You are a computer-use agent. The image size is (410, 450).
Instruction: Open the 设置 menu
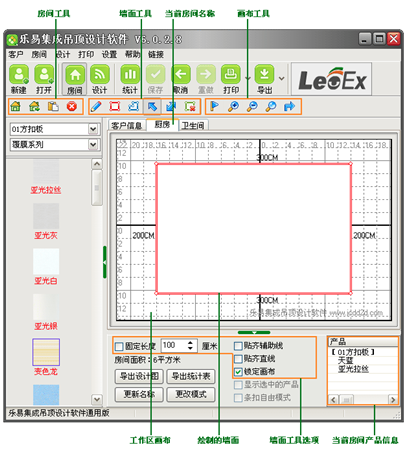pyautogui.click(x=109, y=54)
